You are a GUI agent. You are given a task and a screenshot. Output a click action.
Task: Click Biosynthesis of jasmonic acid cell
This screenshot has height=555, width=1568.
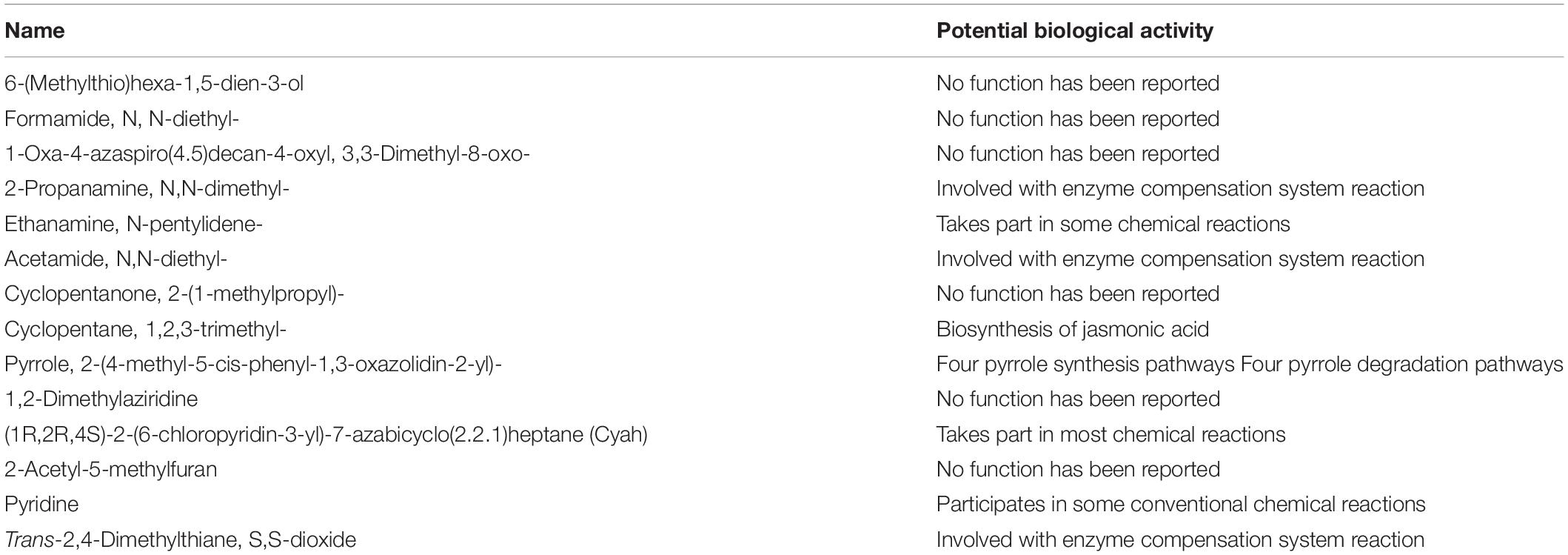pyautogui.click(x=1072, y=329)
